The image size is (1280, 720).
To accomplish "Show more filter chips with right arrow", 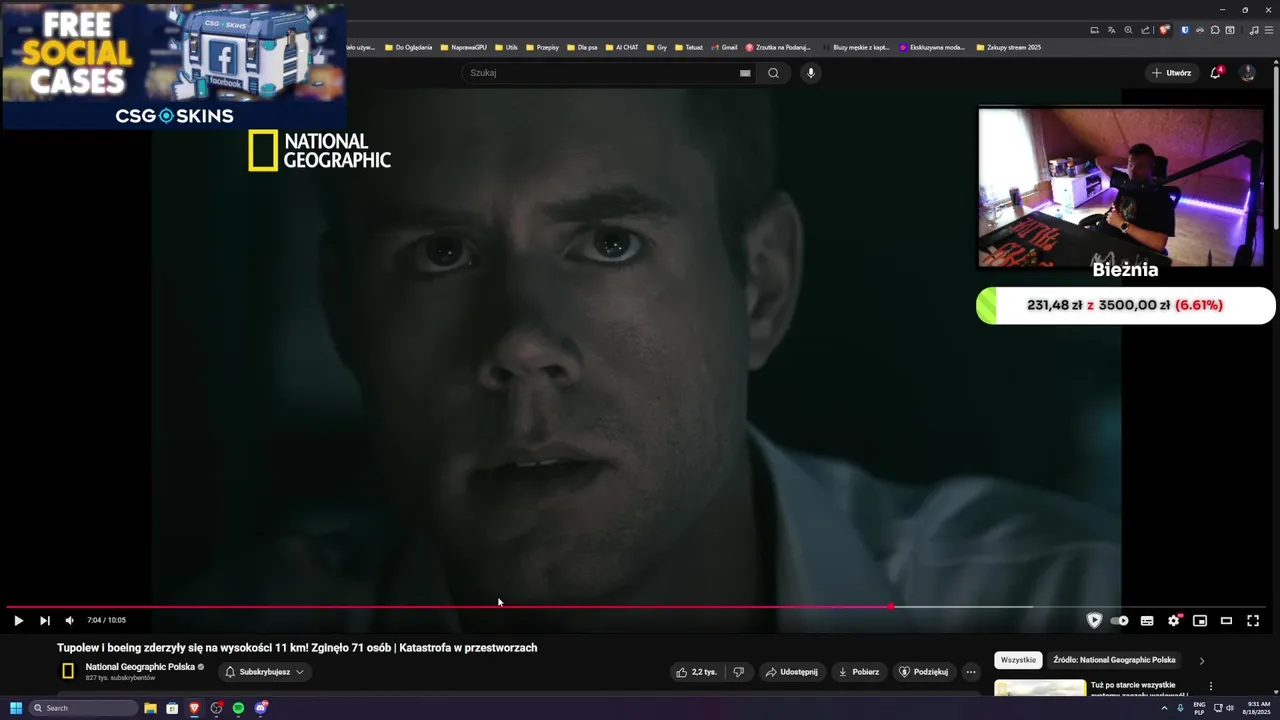I will (x=1202, y=660).
